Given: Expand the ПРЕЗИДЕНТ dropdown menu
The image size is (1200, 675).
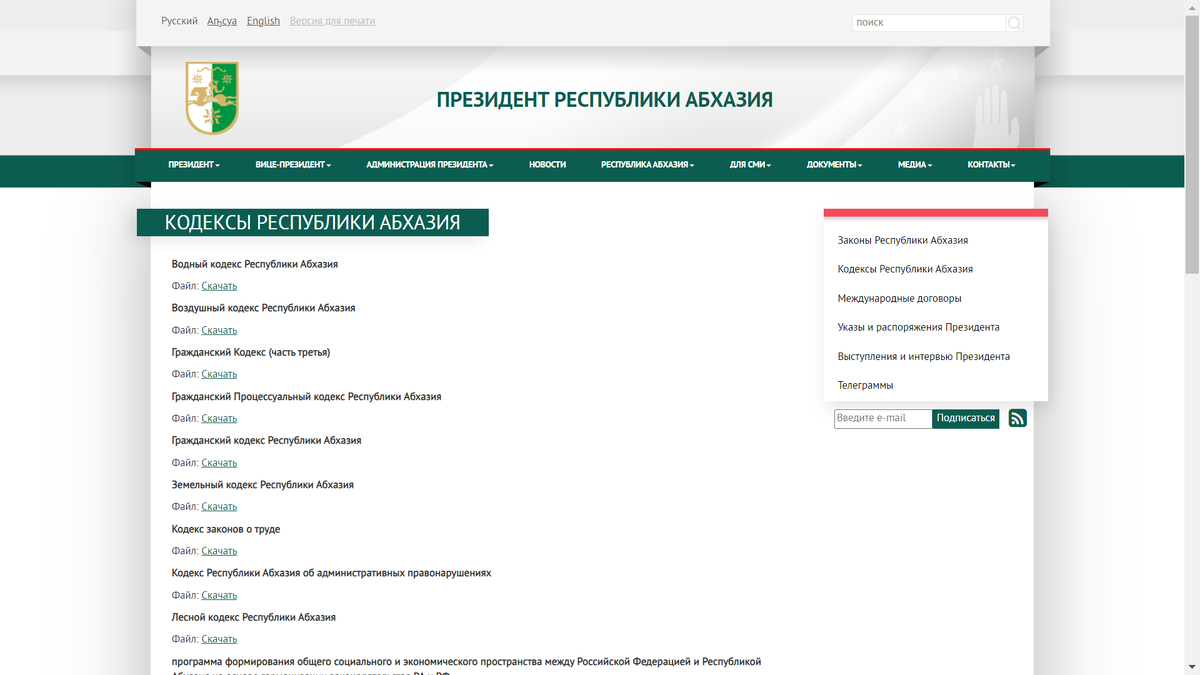Looking at the screenshot, I should pos(194,165).
